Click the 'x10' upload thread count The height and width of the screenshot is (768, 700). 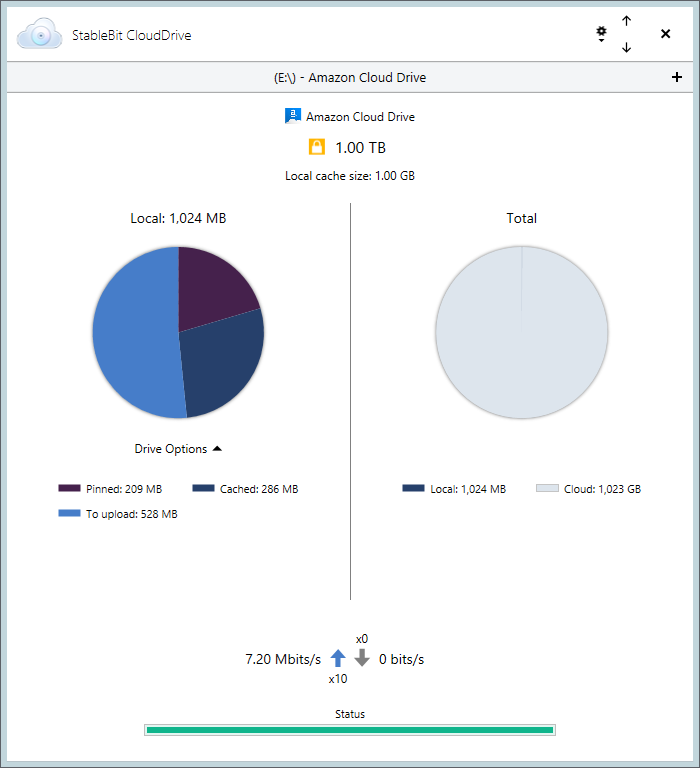(338, 679)
